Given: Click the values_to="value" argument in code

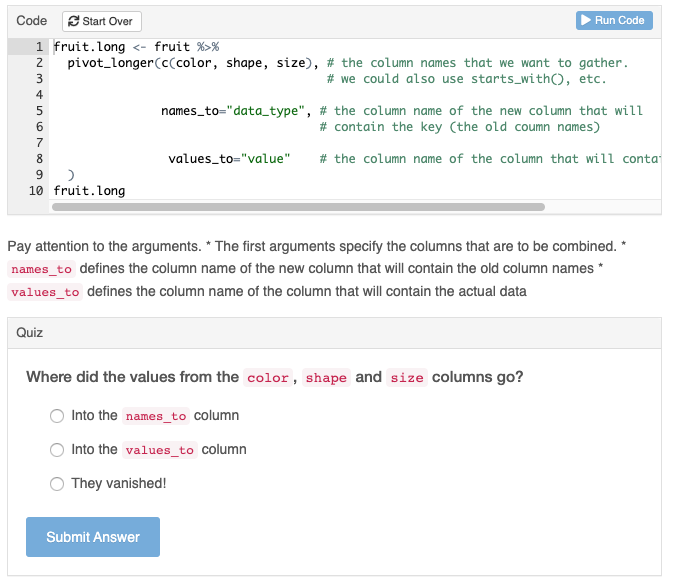Looking at the screenshot, I should 229,159.
